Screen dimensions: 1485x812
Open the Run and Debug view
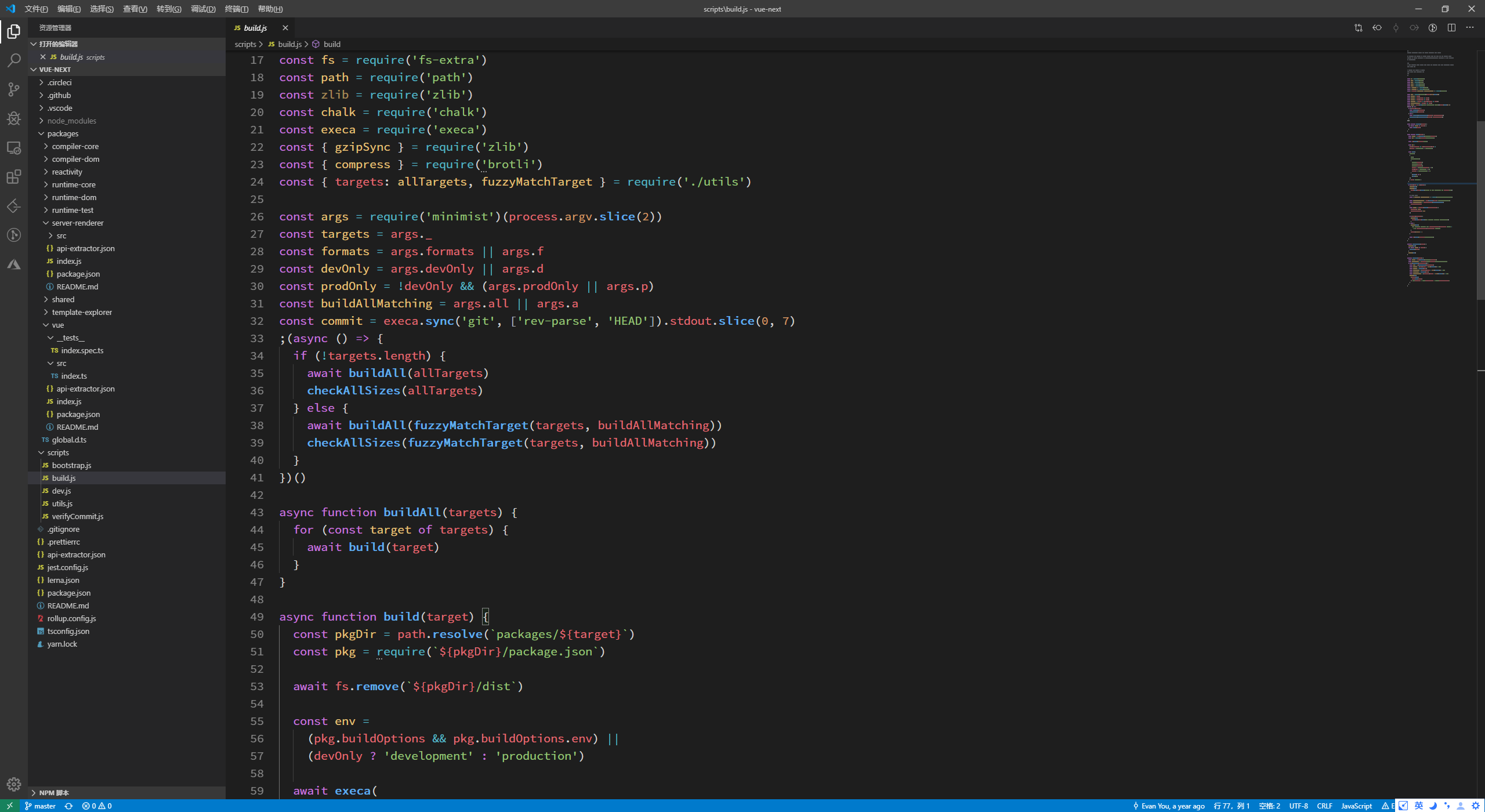click(x=14, y=118)
